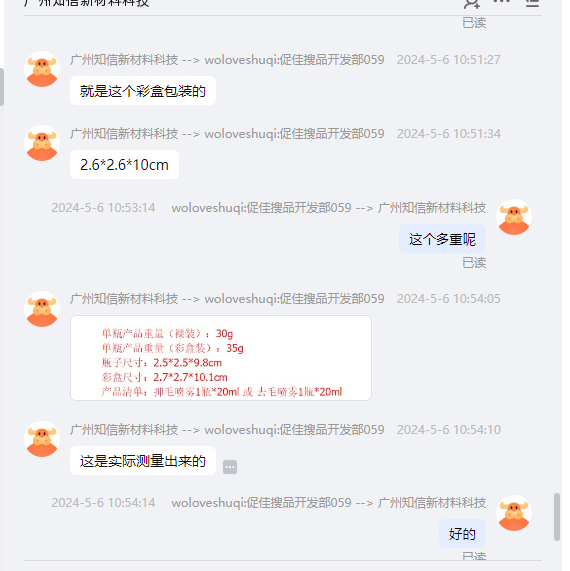Click the avatar of the 10:54:05 image message
The image size is (570, 571).
pos(42,309)
